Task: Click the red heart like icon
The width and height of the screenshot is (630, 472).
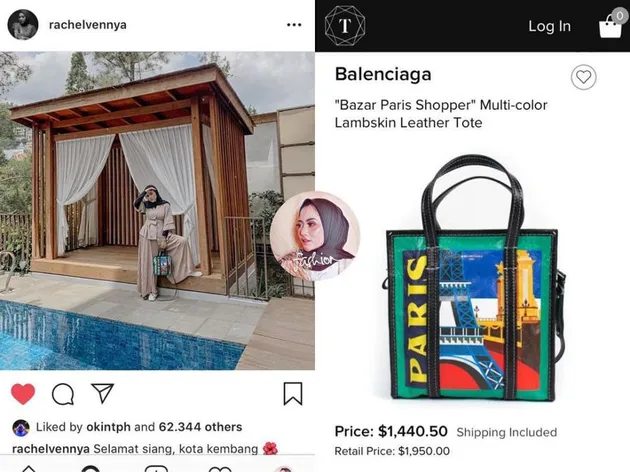Action: click(23, 394)
